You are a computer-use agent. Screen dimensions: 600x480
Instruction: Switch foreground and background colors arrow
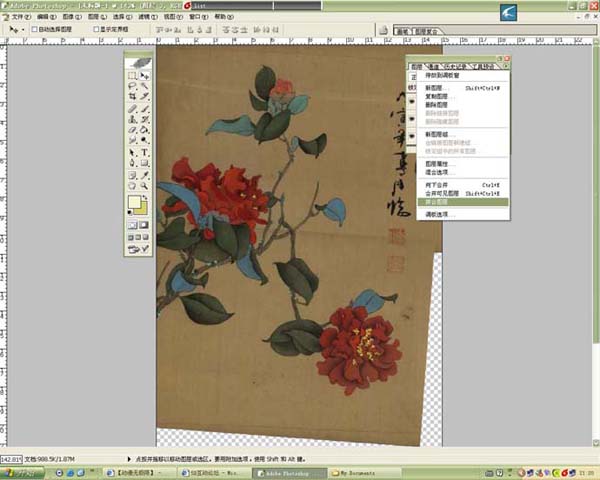[145, 198]
